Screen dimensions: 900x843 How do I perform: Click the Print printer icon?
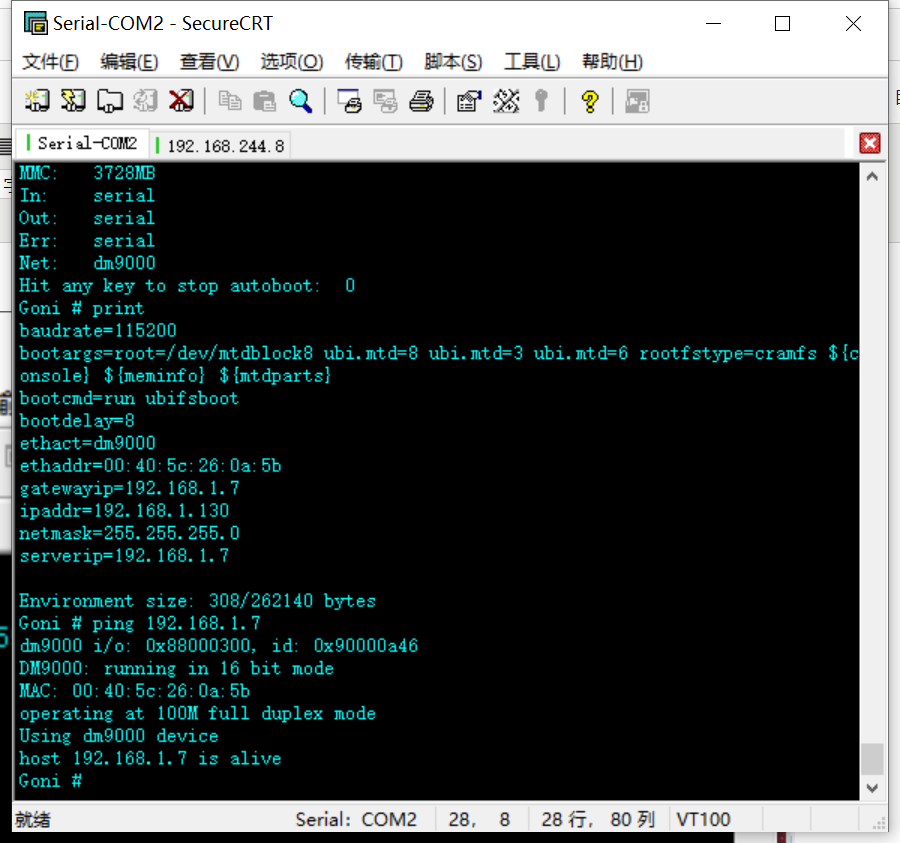[x=421, y=101]
